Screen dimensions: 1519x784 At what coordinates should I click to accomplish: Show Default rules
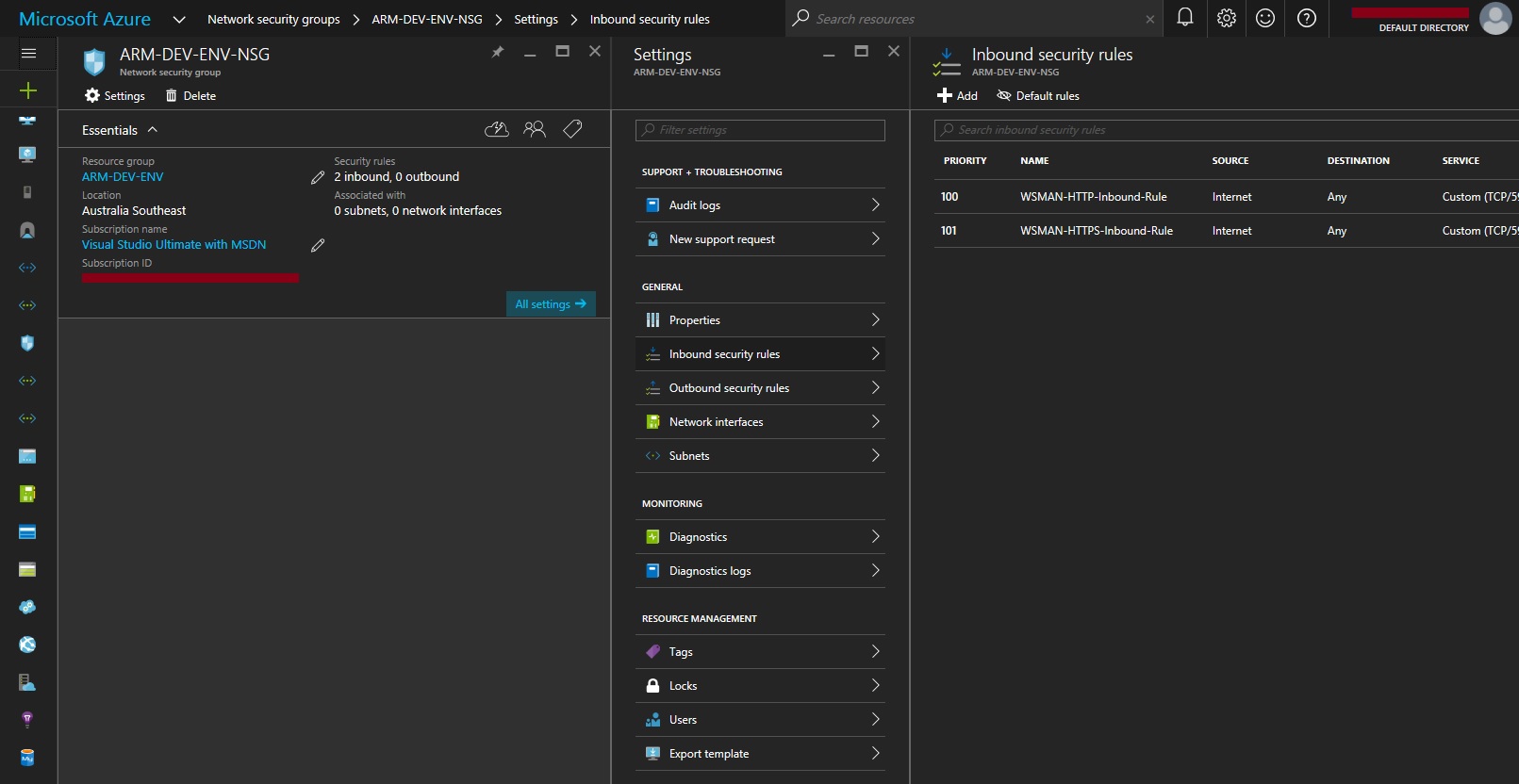[1038, 96]
